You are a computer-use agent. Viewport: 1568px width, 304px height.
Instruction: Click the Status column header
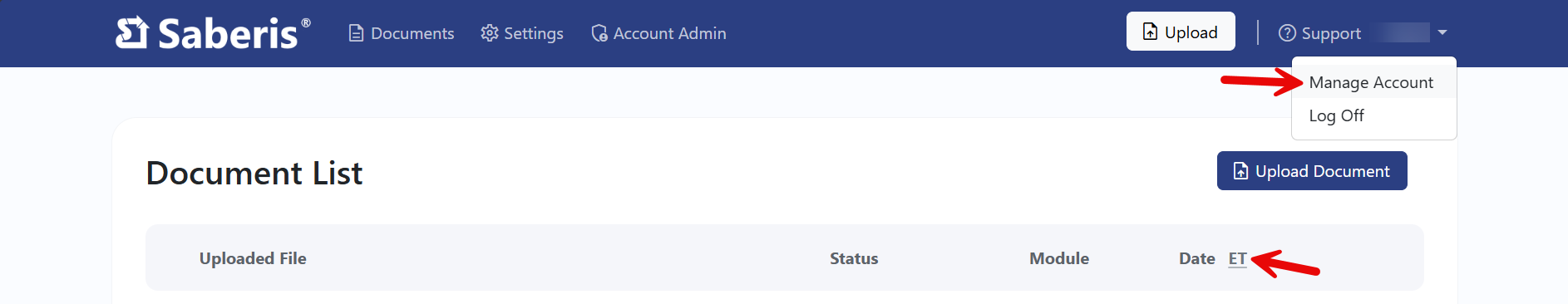(x=854, y=258)
